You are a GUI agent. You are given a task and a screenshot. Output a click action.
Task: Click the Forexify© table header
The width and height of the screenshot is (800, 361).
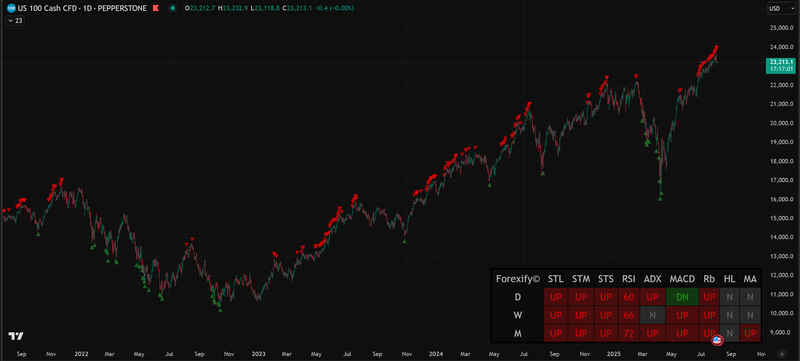pyautogui.click(x=517, y=279)
